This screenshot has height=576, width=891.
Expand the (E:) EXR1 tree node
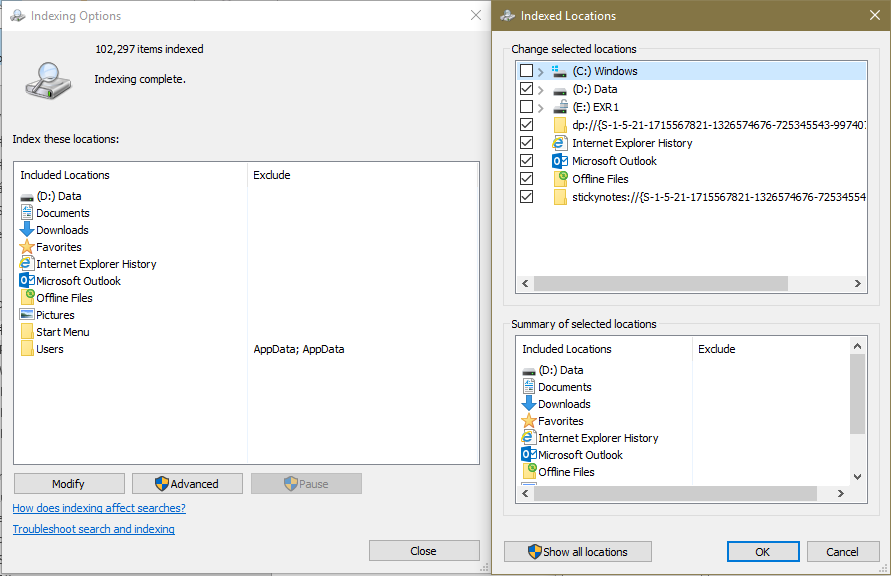click(541, 106)
